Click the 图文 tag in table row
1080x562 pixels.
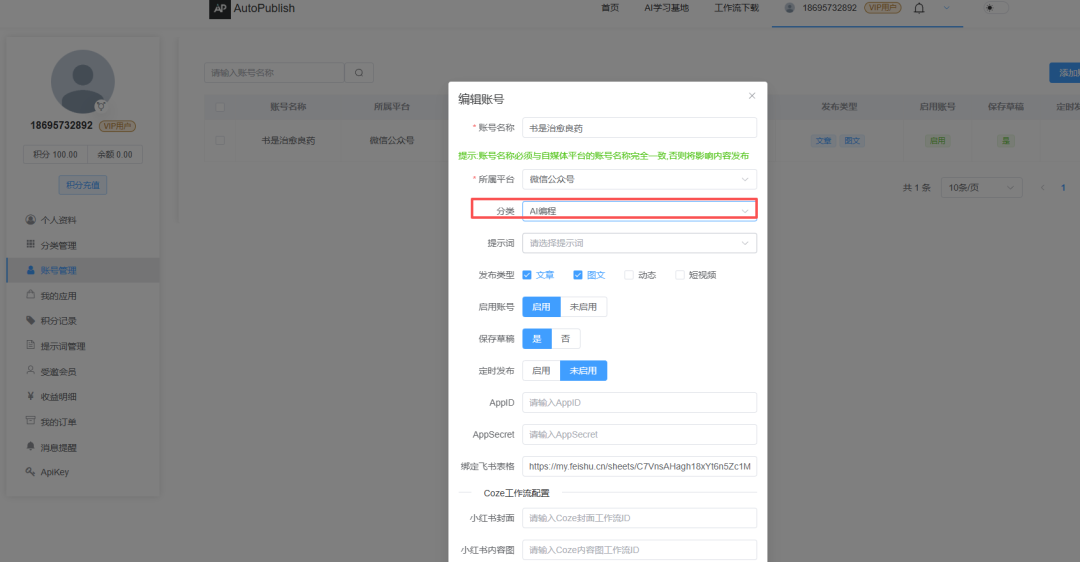click(852, 140)
